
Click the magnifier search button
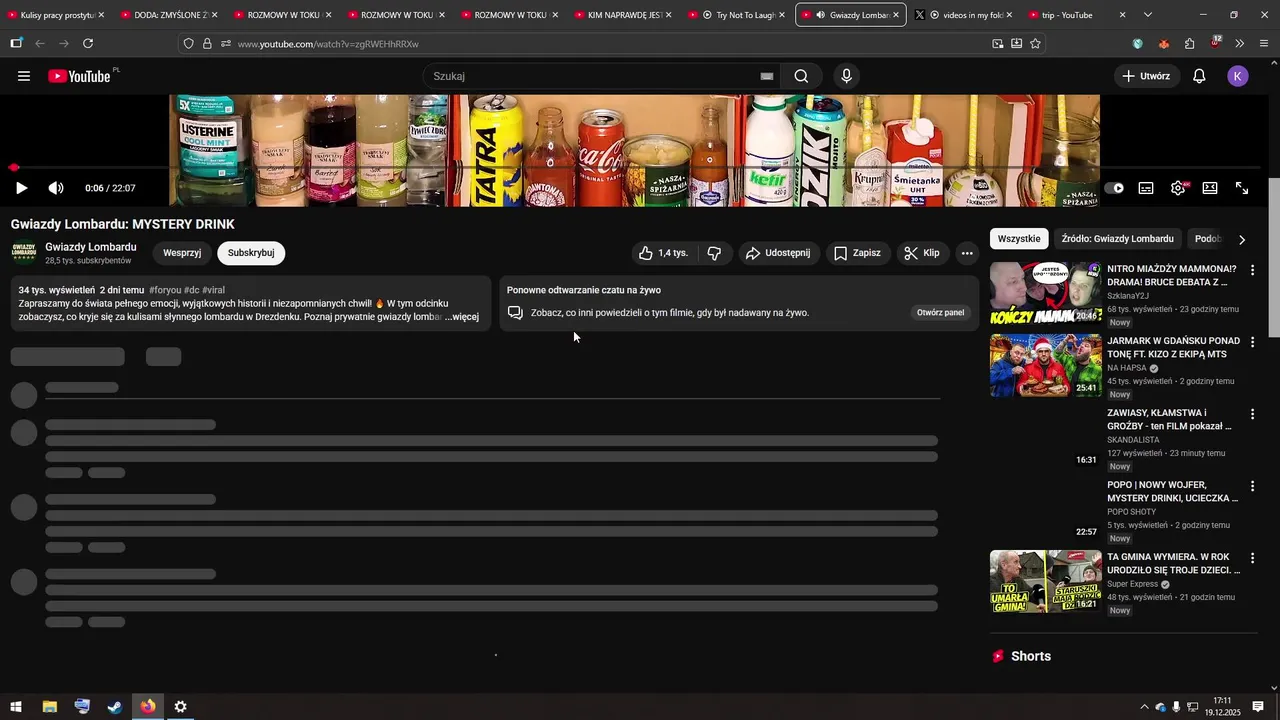[x=801, y=76]
